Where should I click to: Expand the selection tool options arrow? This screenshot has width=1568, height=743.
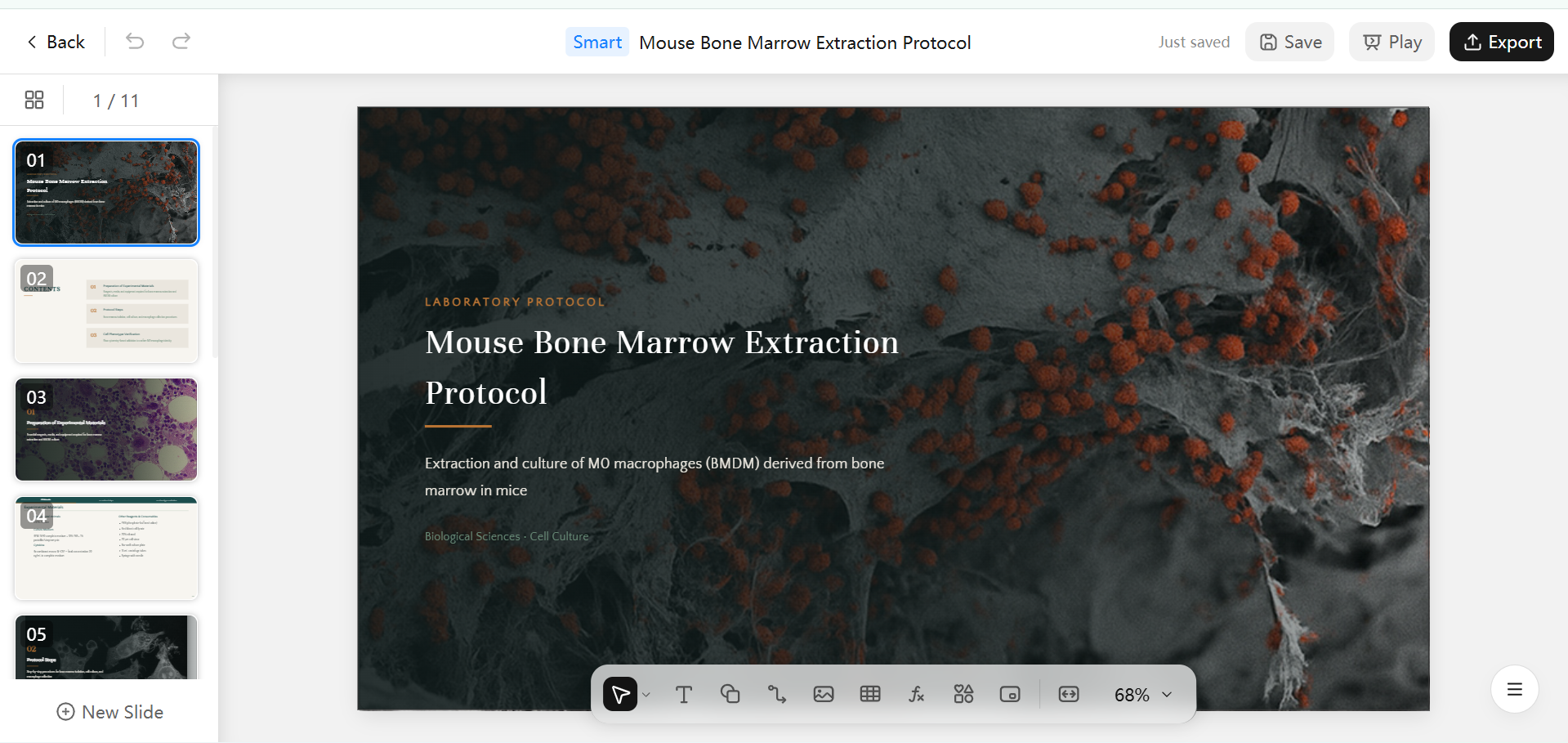[646, 695]
